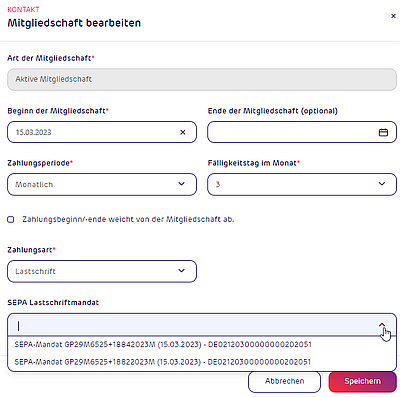Click the Speichern button
400x397 pixels.
(363, 381)
